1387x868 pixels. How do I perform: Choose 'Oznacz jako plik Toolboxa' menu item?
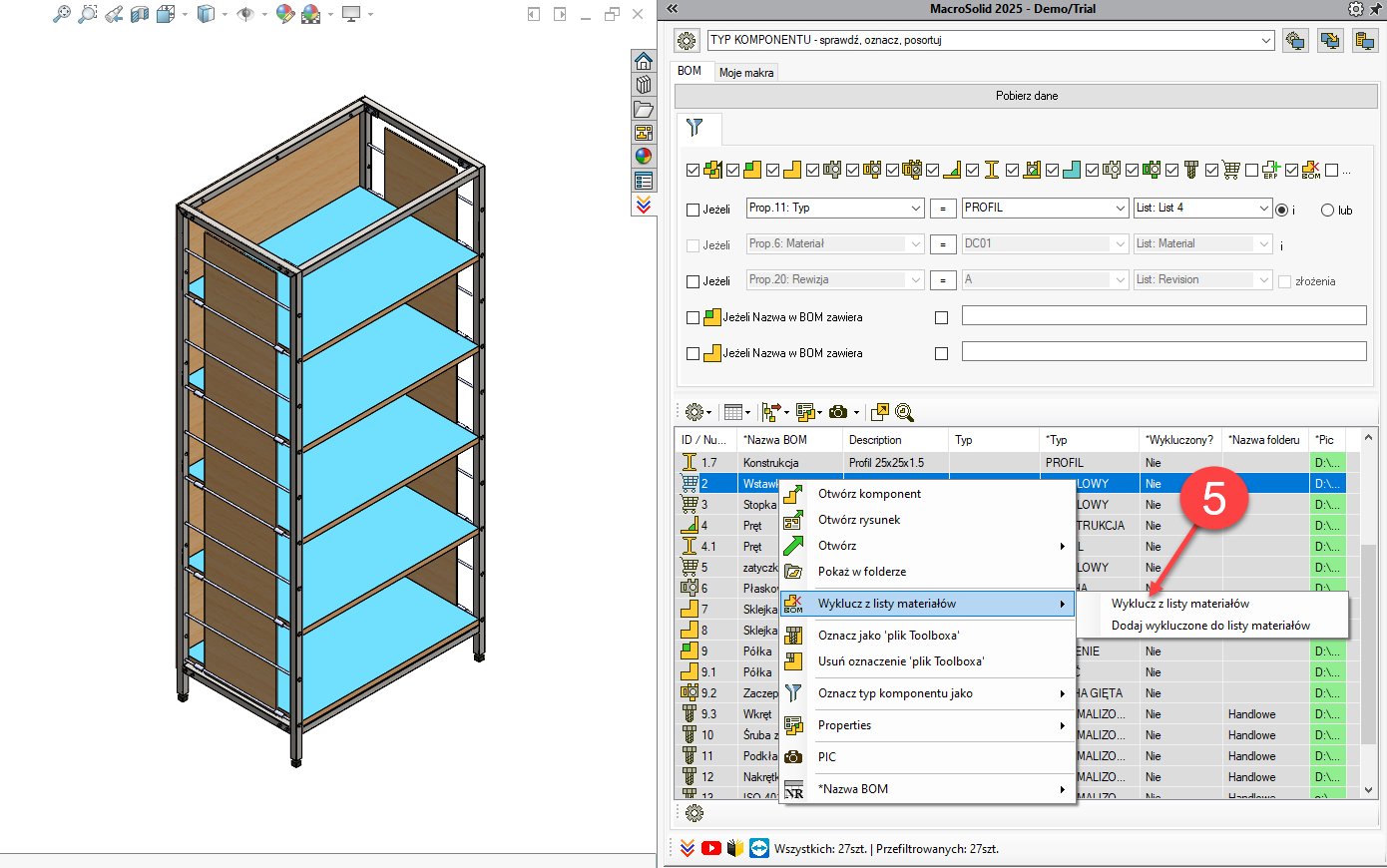coord(926,636)
